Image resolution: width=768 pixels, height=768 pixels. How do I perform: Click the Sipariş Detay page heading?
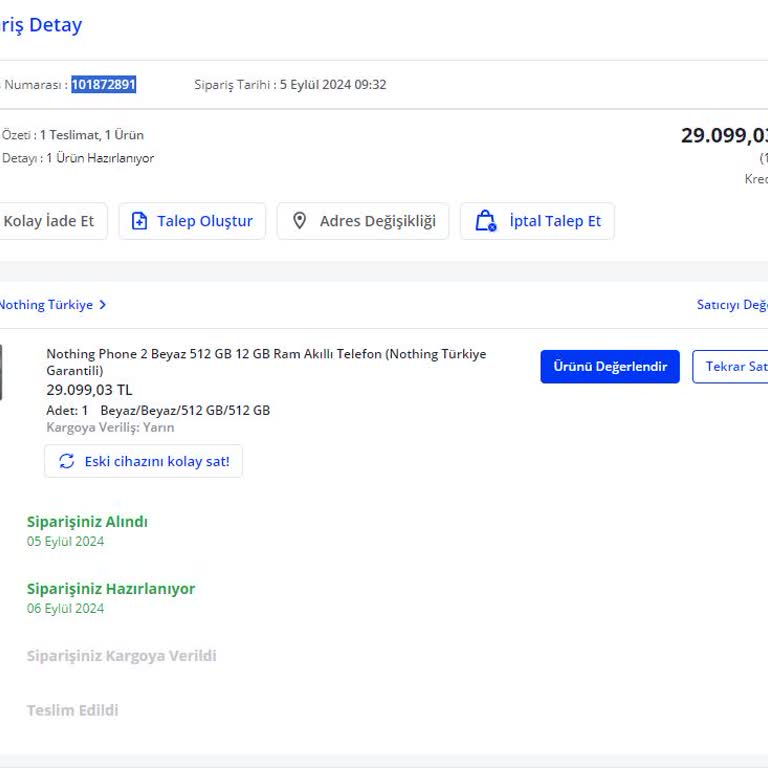click(40, 25)
